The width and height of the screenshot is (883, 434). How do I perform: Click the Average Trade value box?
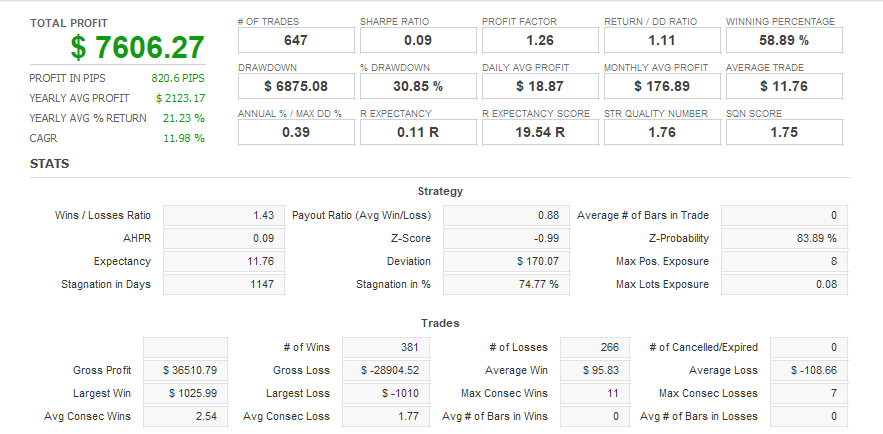(784, 86)
